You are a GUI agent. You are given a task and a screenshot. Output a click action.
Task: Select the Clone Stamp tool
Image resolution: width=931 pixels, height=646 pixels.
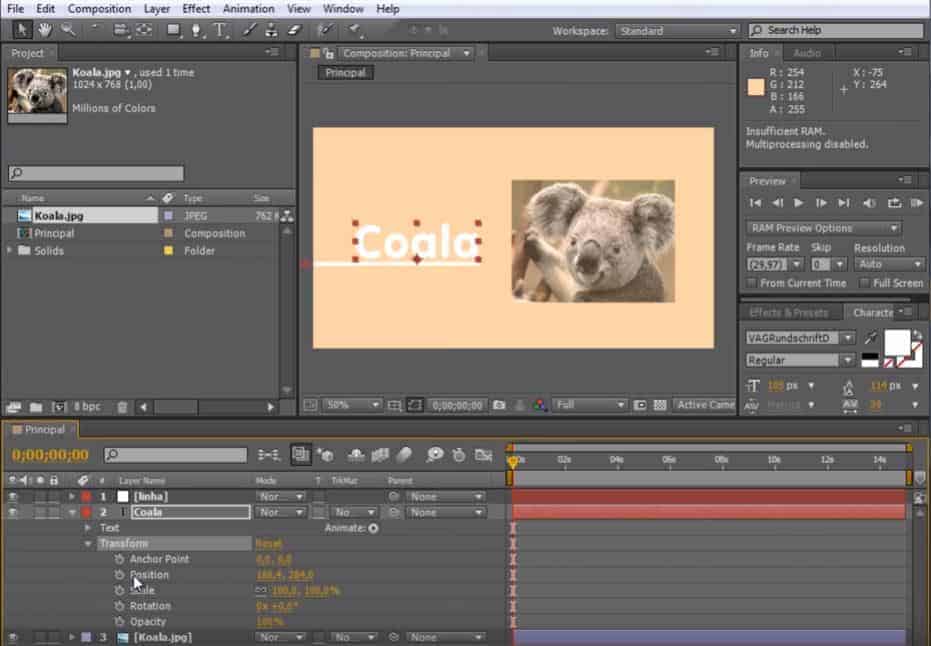271,30
